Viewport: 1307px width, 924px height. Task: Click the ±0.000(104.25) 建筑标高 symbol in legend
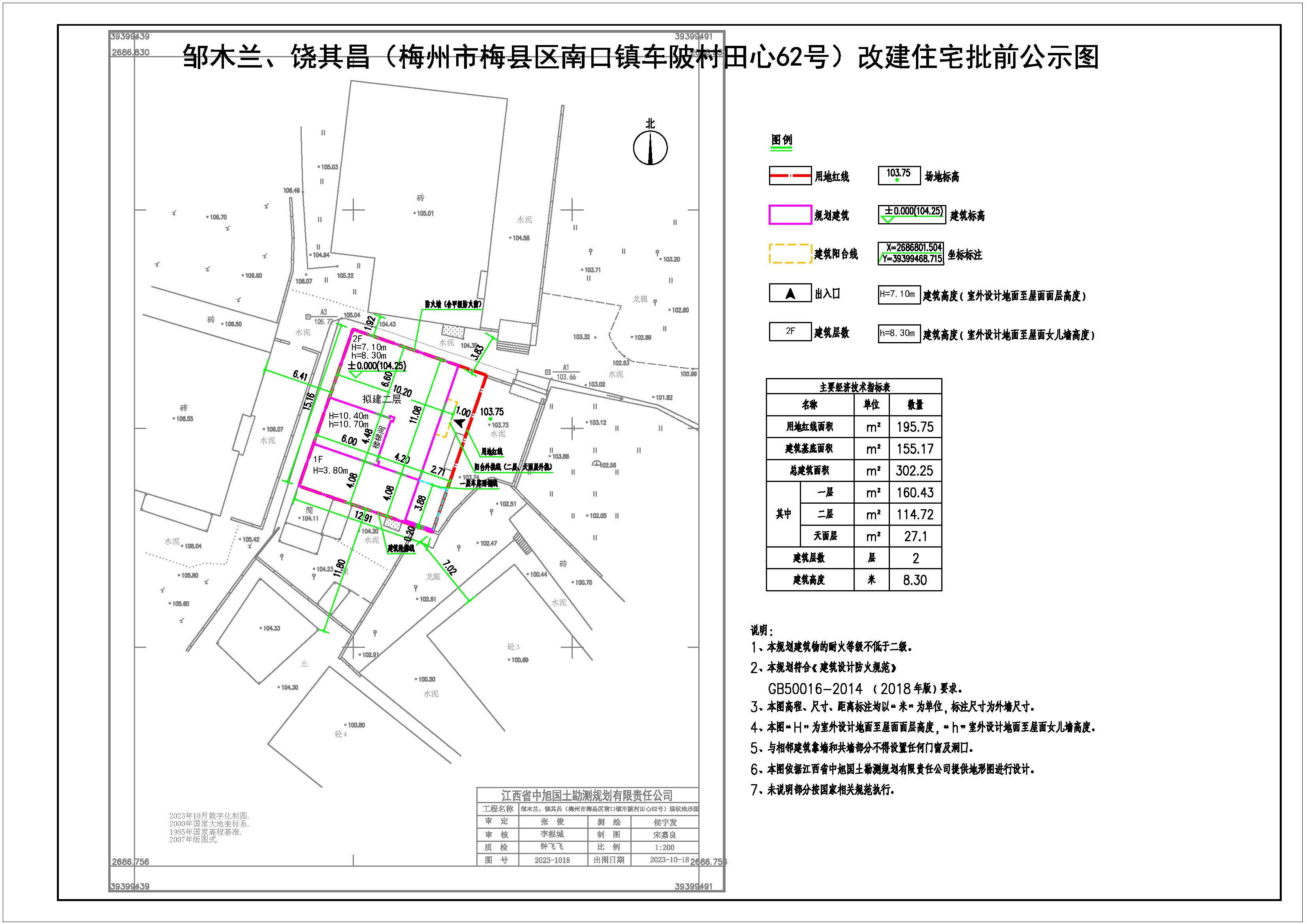coord(912,214)
